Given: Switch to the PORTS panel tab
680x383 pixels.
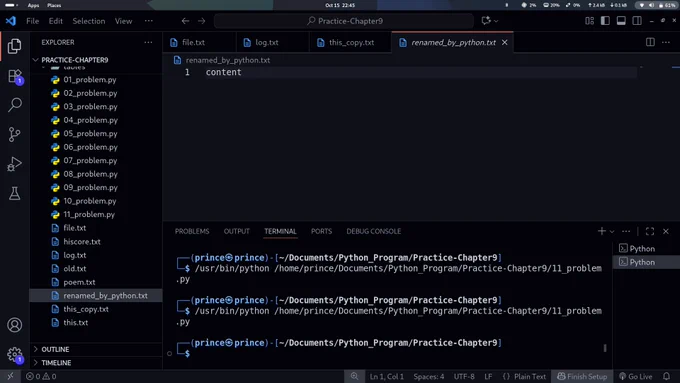Looking at the screenshot, I should [x=321, y=231].
